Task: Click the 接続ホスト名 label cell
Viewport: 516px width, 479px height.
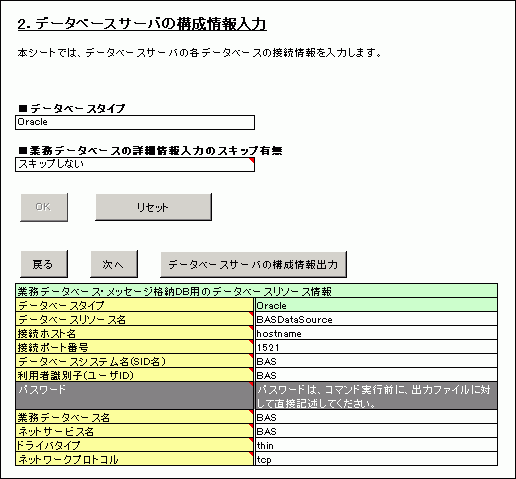Action: click(134, 333)
